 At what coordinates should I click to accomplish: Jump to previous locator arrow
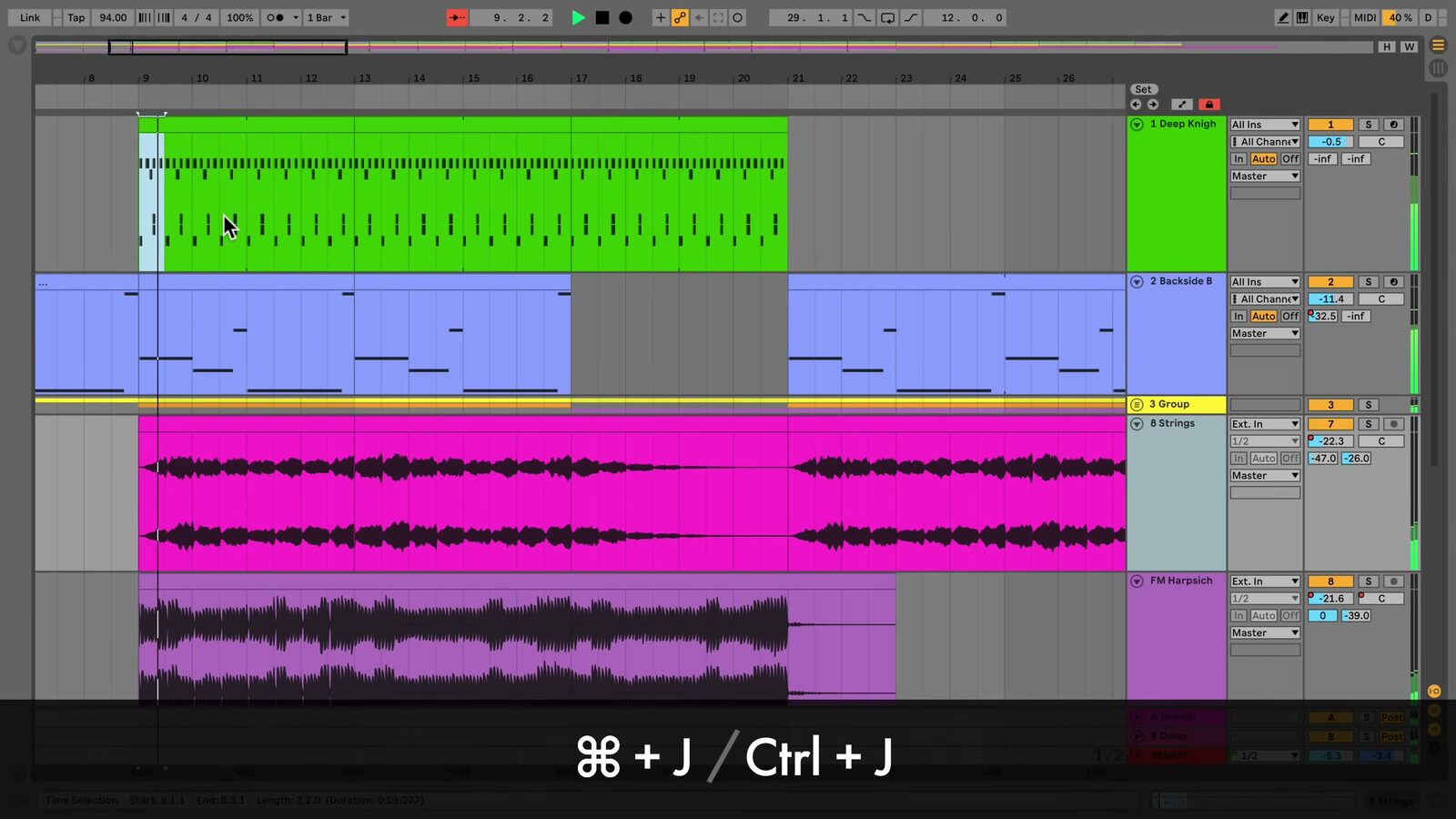(1136, 105)
